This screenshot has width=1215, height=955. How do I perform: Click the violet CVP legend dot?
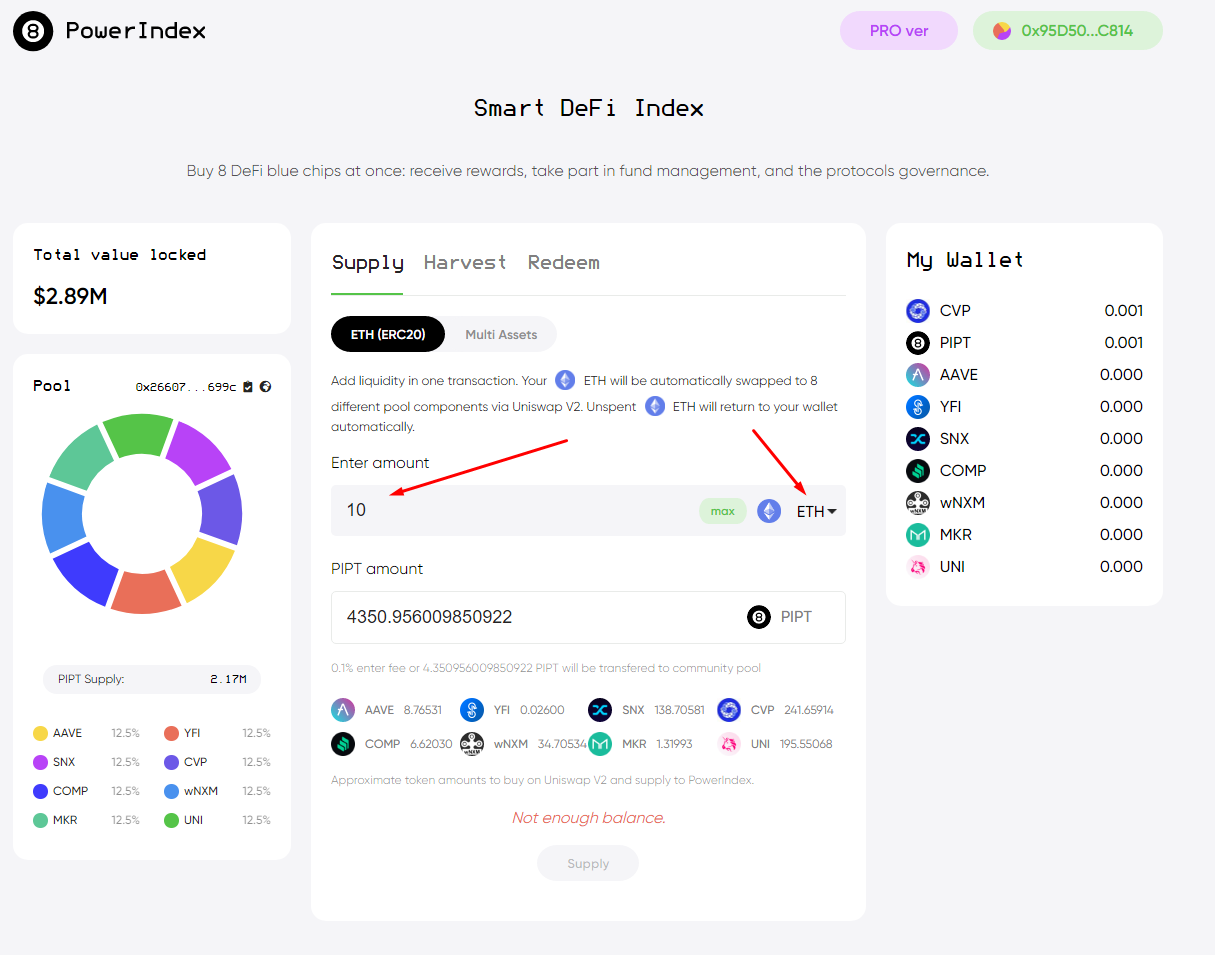pyautogui.click(x=171, y=762)
